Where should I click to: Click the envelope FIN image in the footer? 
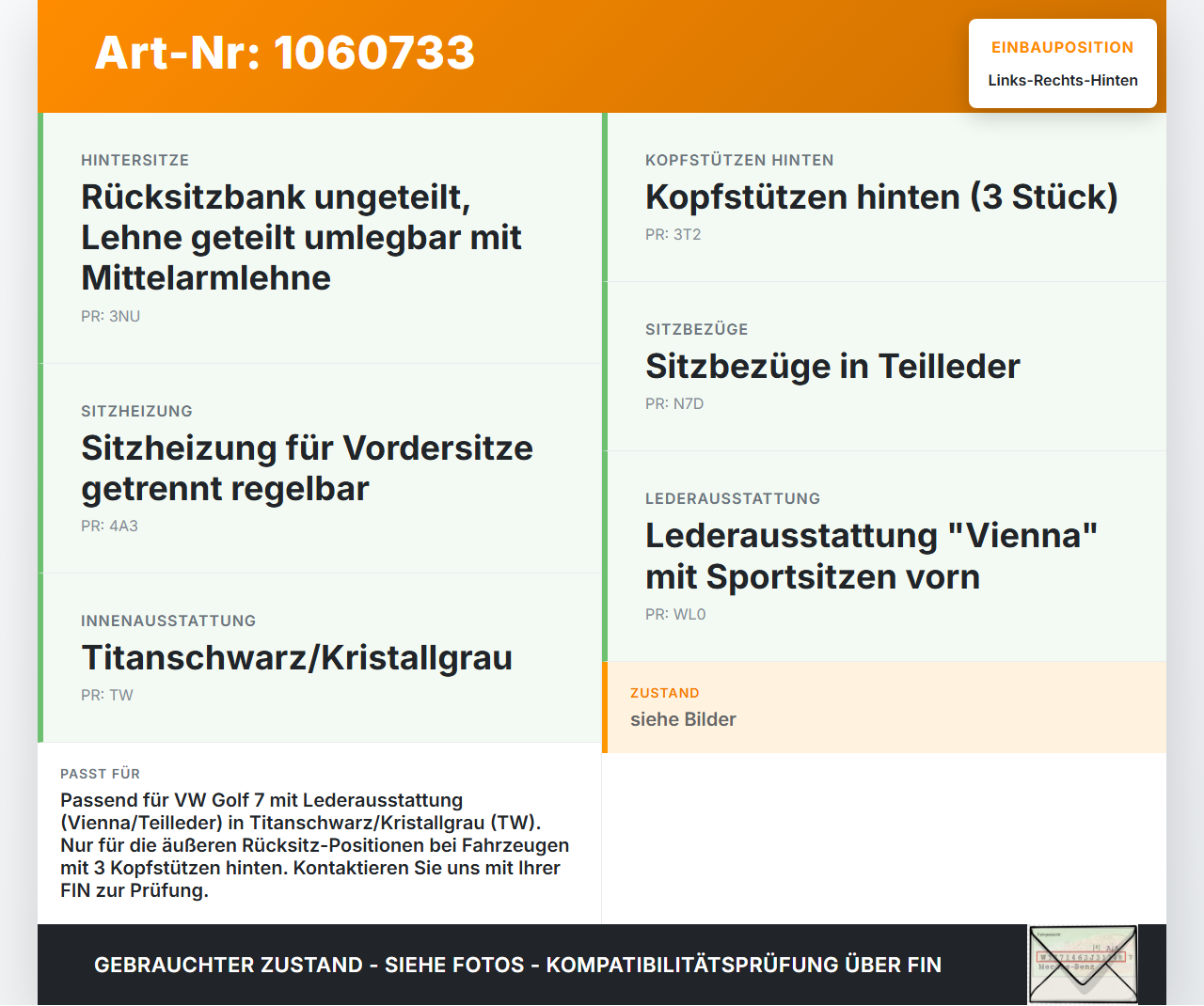coord(1083,965)
